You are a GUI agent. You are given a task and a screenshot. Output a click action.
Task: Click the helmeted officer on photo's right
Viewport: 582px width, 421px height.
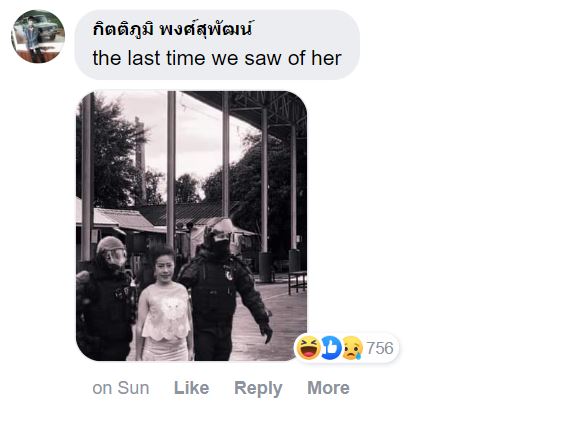tap(223, 290)
